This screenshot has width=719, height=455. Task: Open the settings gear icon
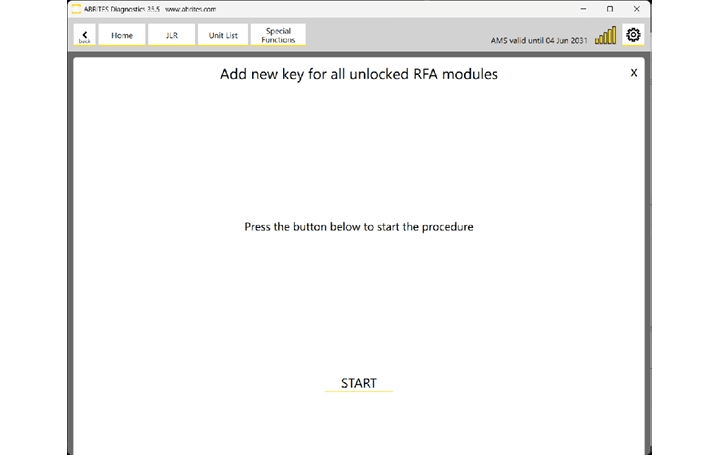point(633,35)
